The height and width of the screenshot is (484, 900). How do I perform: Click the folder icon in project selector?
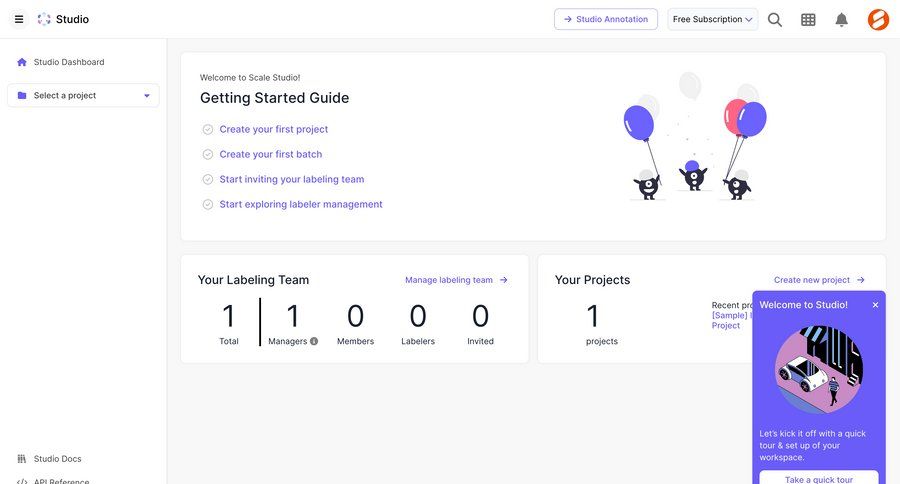click(x=22, y=95)
